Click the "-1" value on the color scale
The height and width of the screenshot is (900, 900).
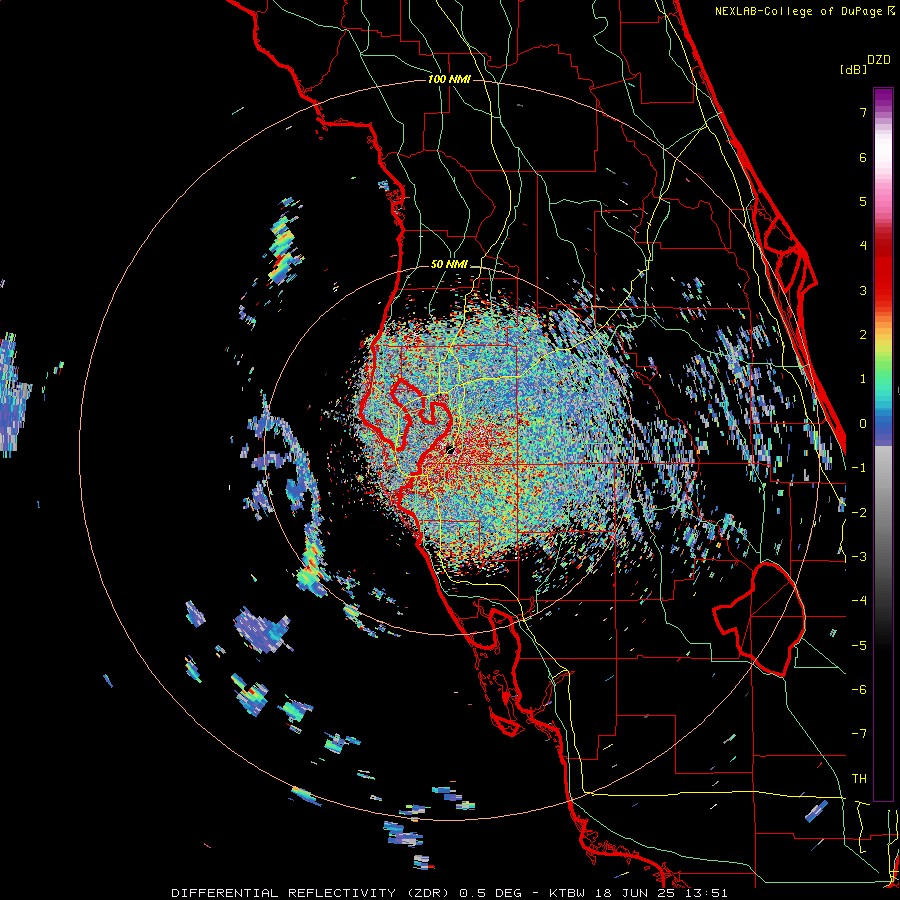pyautogui.click(x=859, y=468)
